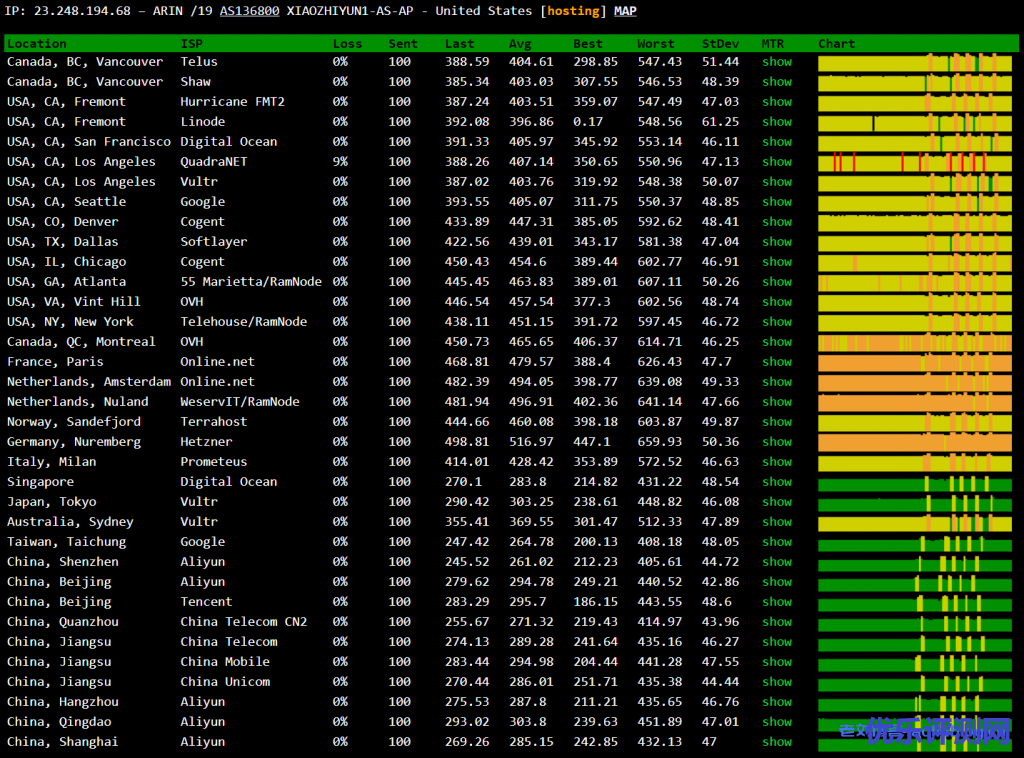The image size is (1024, 758).
Task: Click the StDev column header
Action: 720,44
